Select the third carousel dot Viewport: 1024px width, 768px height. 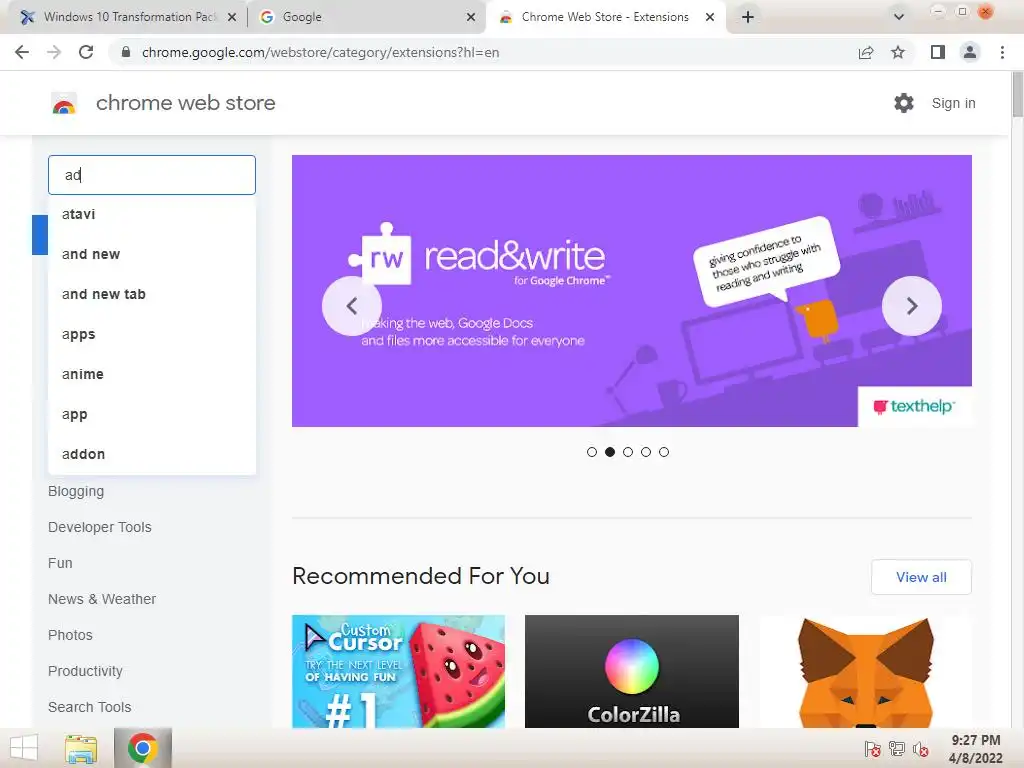pos(628,452)
